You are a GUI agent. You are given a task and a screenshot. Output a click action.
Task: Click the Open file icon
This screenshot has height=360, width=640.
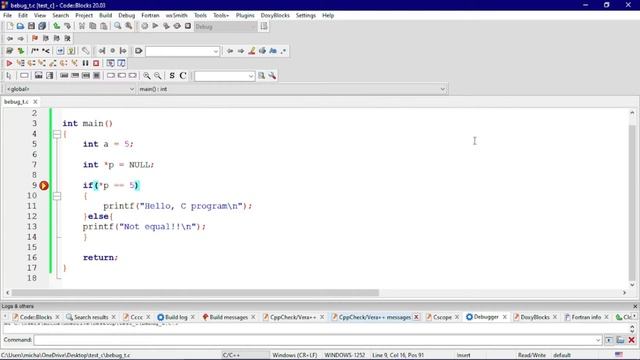click(20, 26)
